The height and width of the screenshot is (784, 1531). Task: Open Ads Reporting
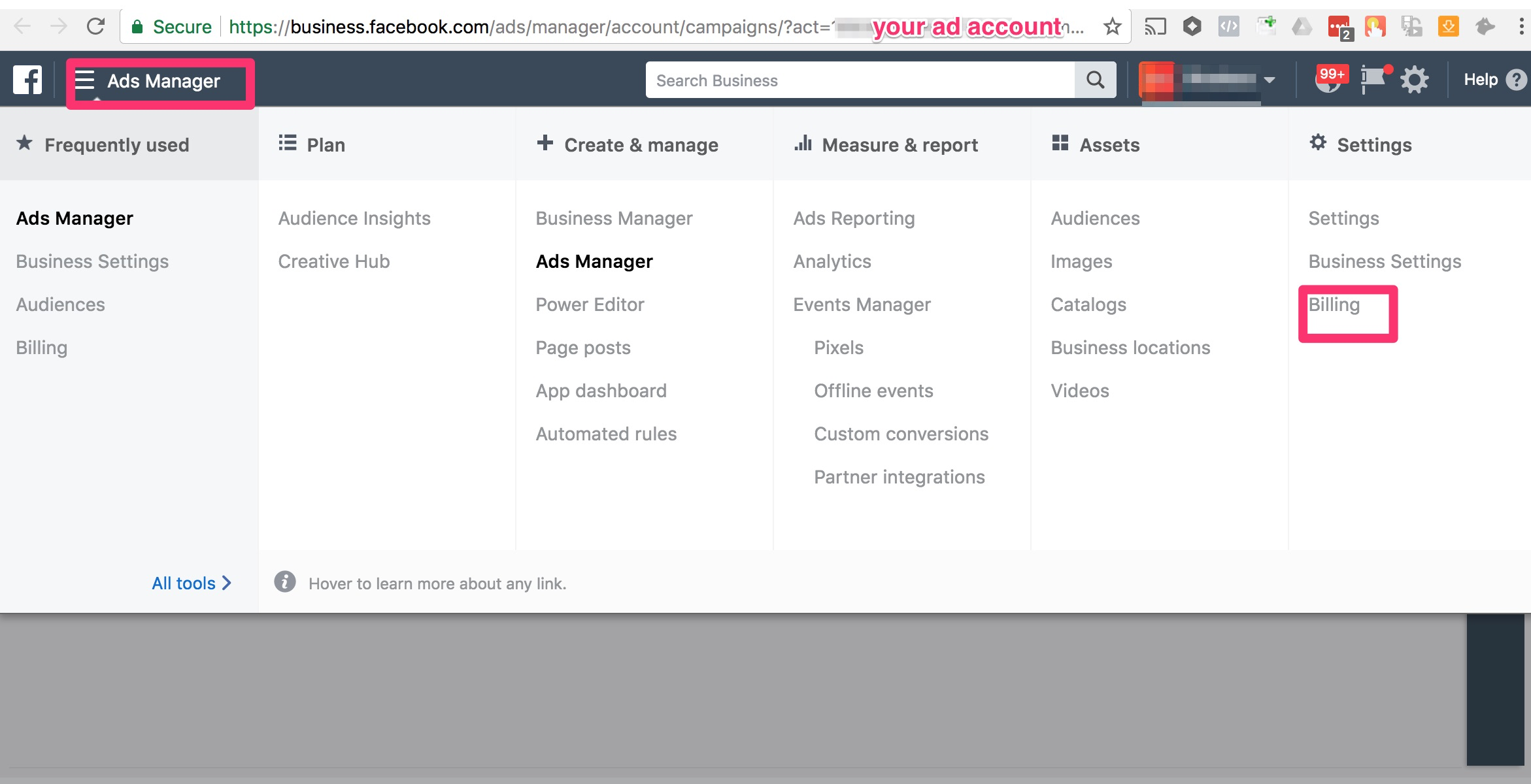tap(854, 218)
